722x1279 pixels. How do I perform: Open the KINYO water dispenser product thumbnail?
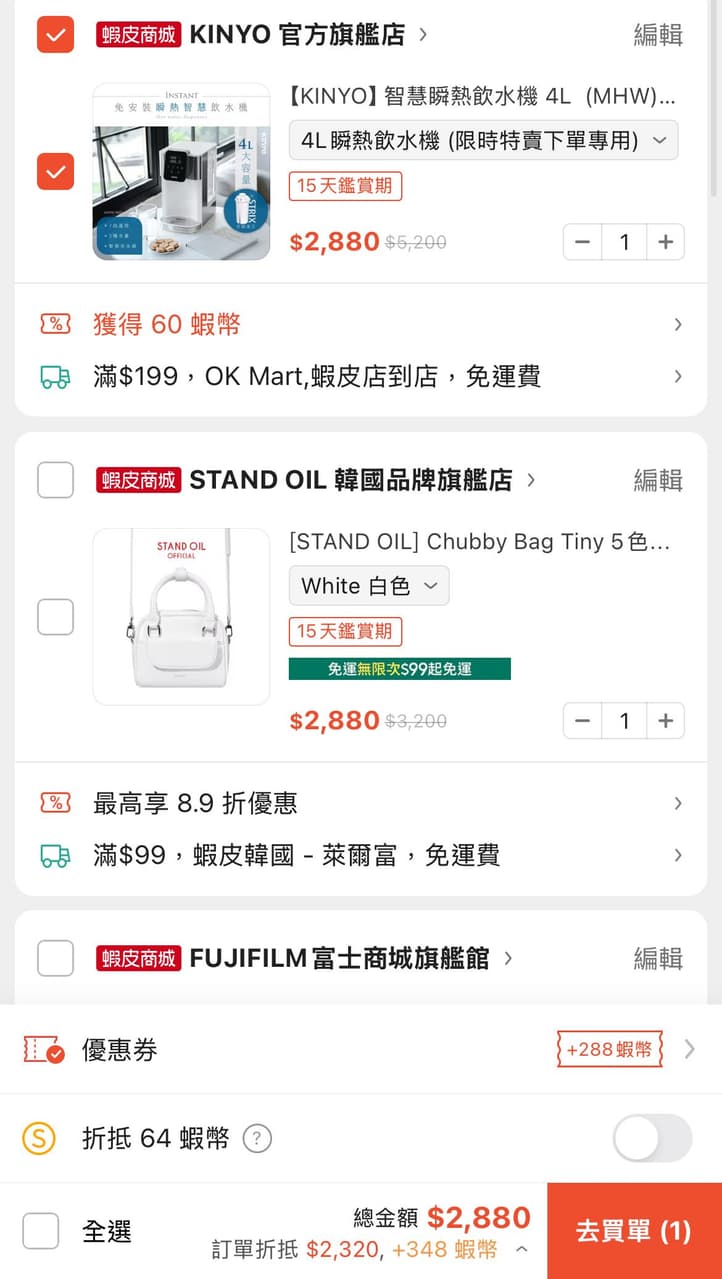point(181,172)
